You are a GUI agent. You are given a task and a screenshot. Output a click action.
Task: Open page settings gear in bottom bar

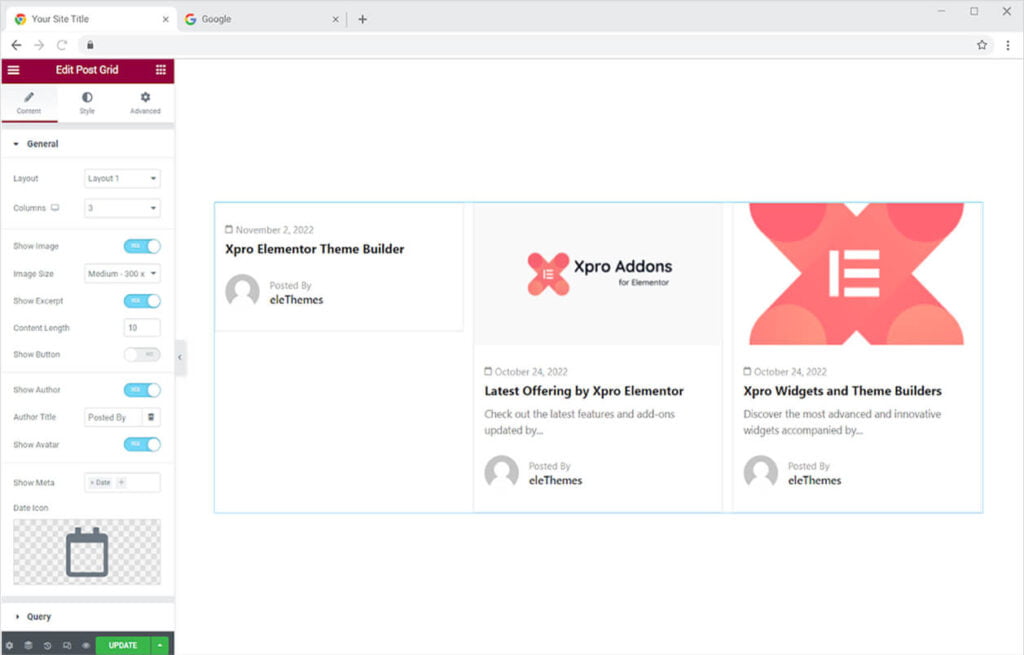coord(10,645)
